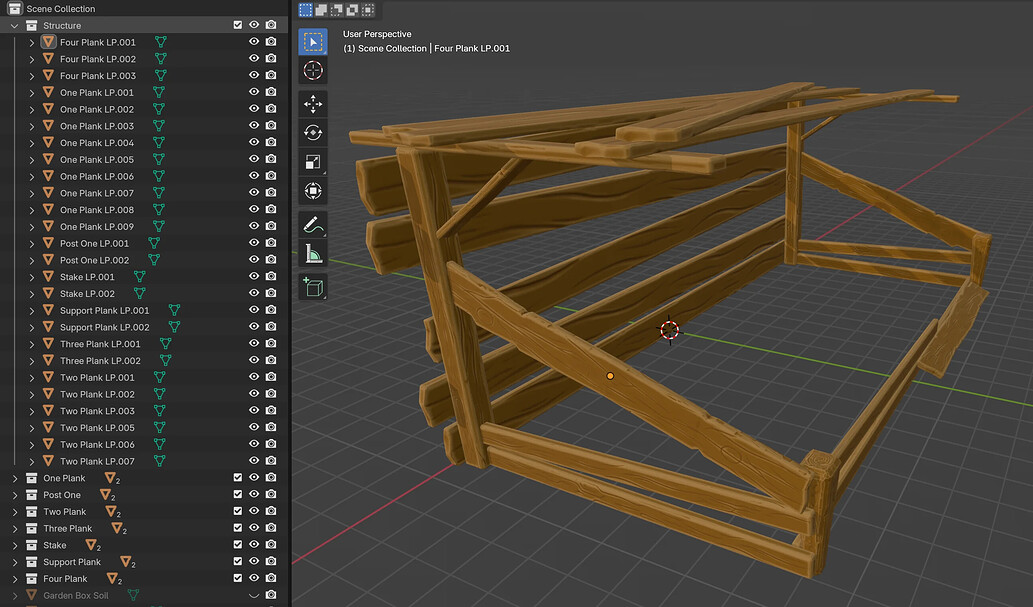Select Post One LP.001 object entry
Screen dimensions: 1033x607
[x=94, y=243]
